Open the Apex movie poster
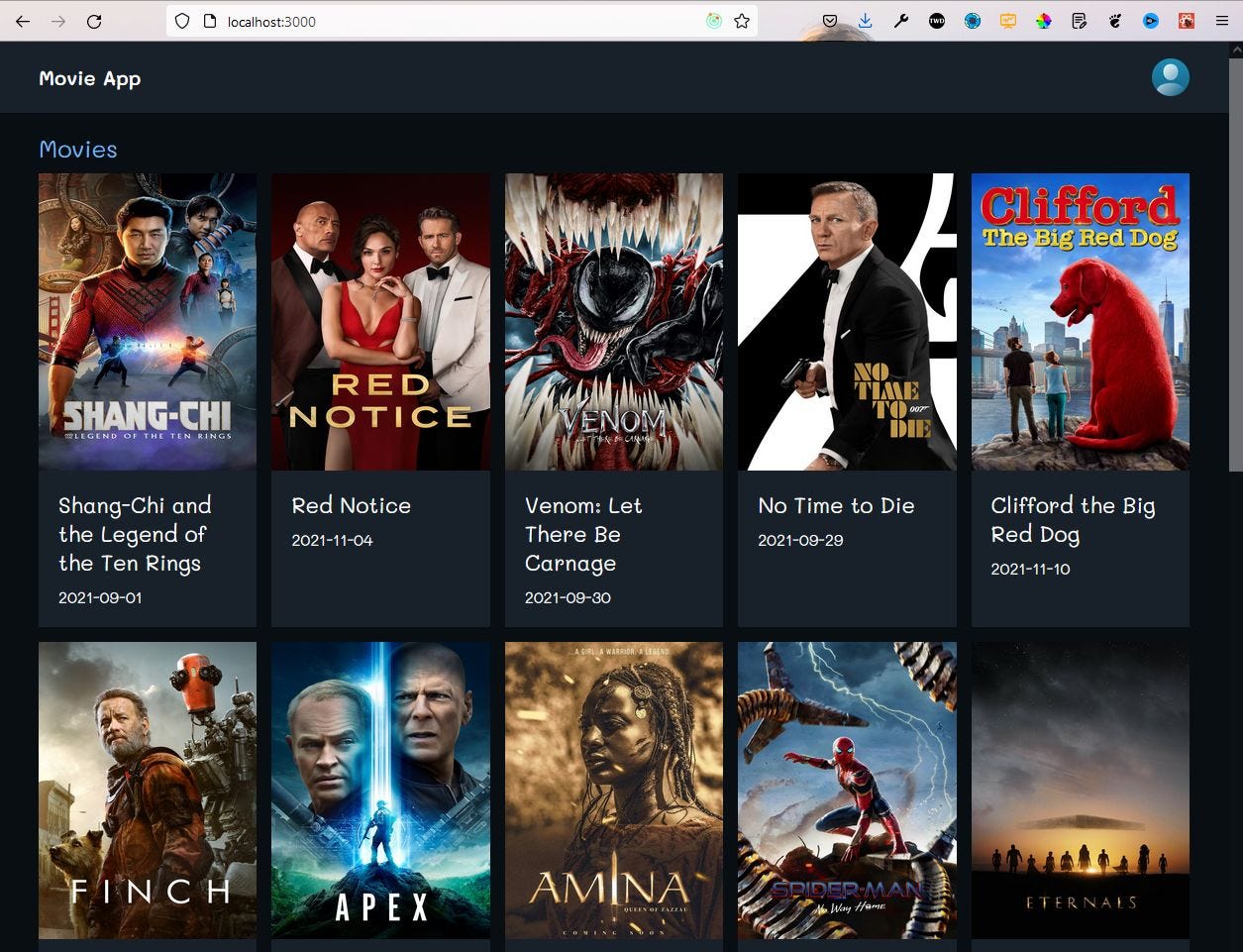1243x952 pixels. 380,791
